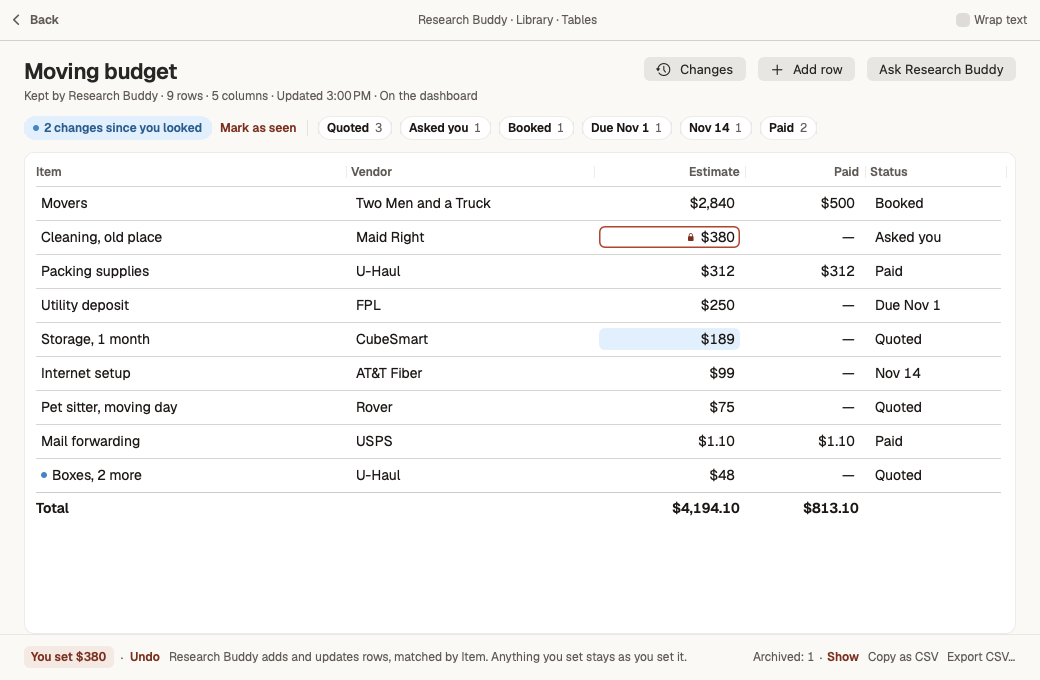Select the $2,840 estimate cell
The width and height of the screenshot is (1040, 680).
(x=712, y=203)
